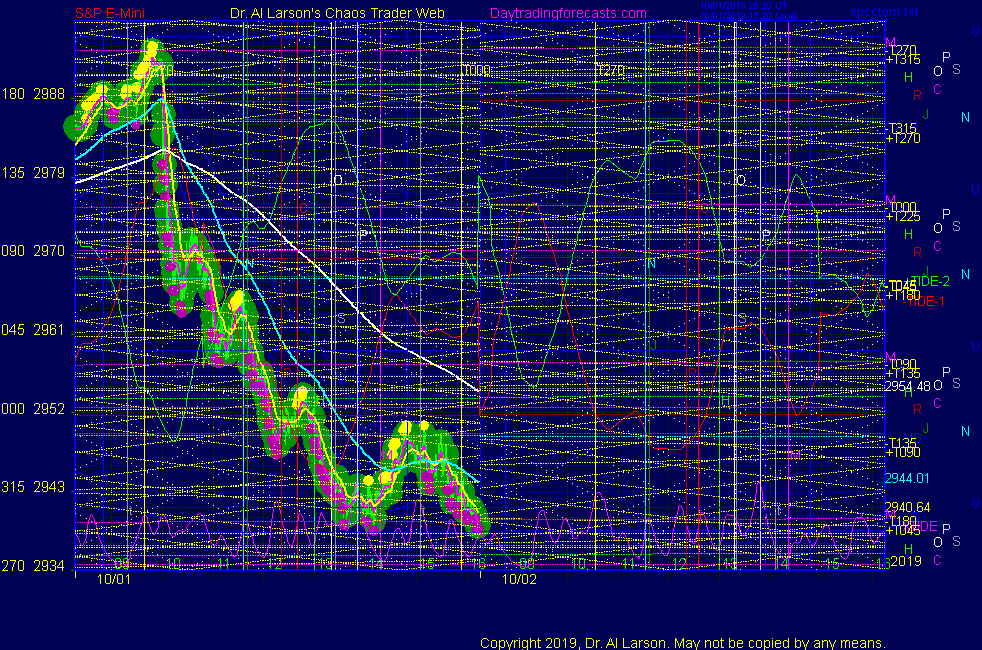982x650 pixels.
Task: Click the spcctom.txt file name
Action: (884, 11)
